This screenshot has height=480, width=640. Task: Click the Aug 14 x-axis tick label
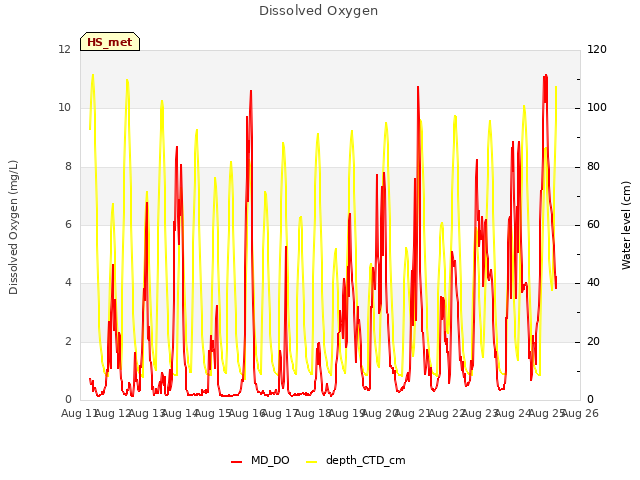coord(180,413)
